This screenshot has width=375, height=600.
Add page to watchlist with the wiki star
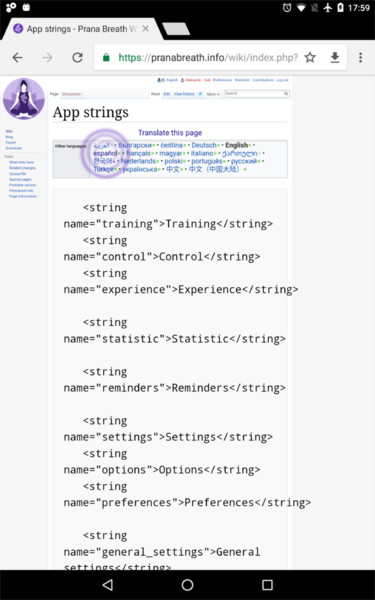(200, 94)
